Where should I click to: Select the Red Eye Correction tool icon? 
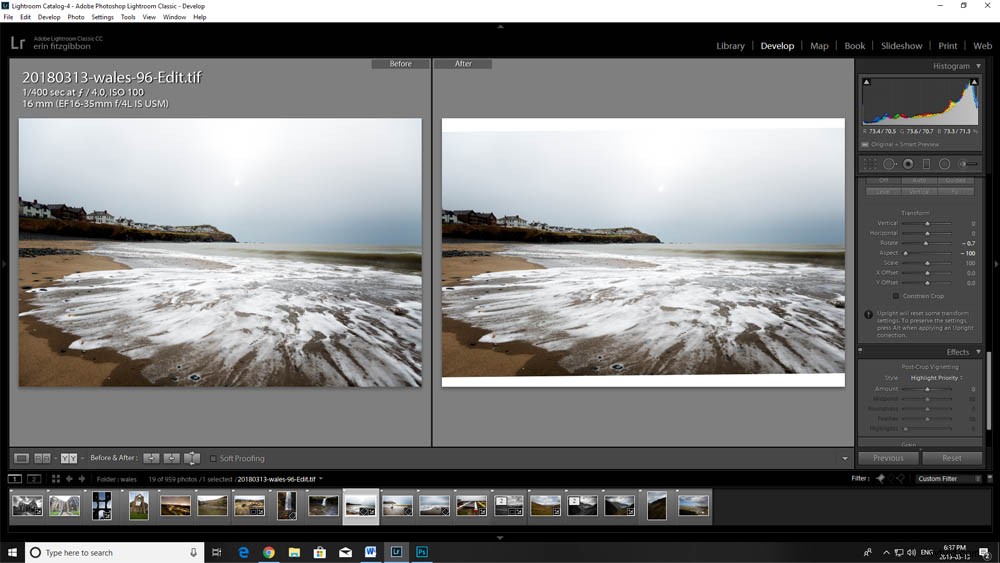click(908, 164)
